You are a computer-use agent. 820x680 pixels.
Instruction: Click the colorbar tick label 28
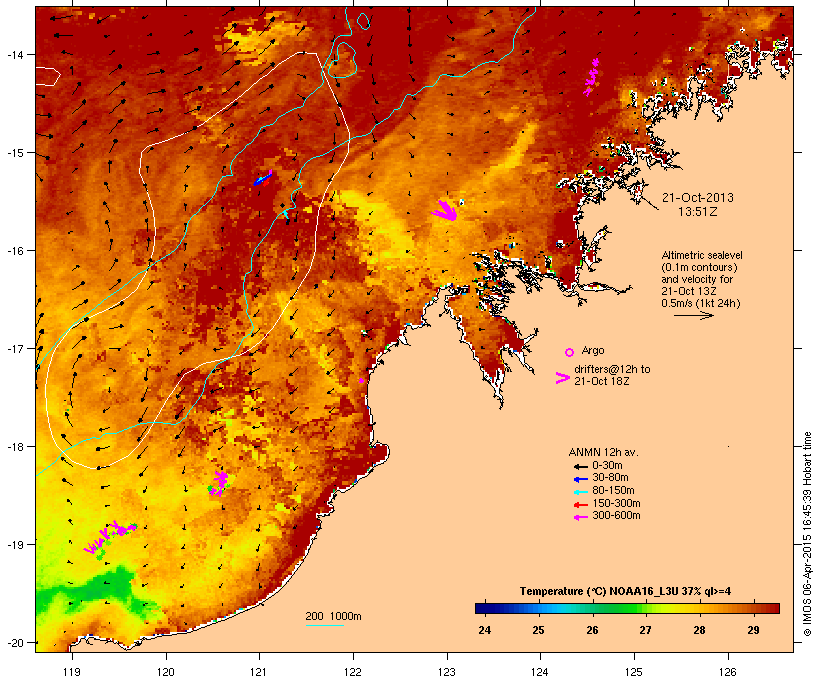(699, 630)
